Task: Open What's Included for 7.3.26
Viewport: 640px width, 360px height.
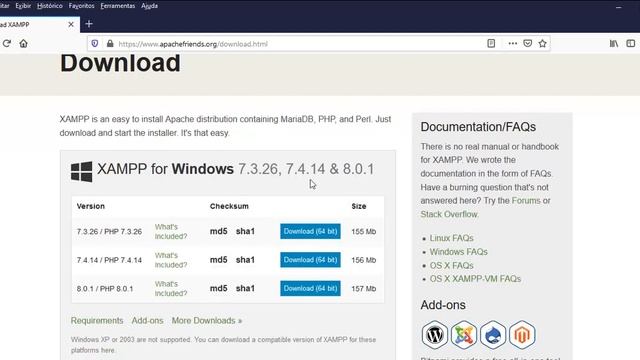Action: click(x=171, y=231)
